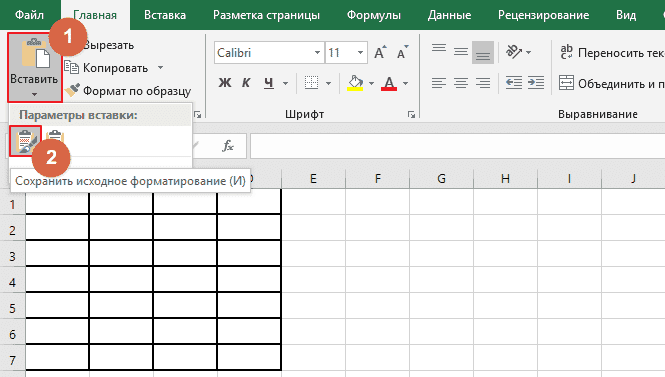Increase indent icon
This screenshot has height=377, width=665.
pyautogui.click(x=536, y=83)
